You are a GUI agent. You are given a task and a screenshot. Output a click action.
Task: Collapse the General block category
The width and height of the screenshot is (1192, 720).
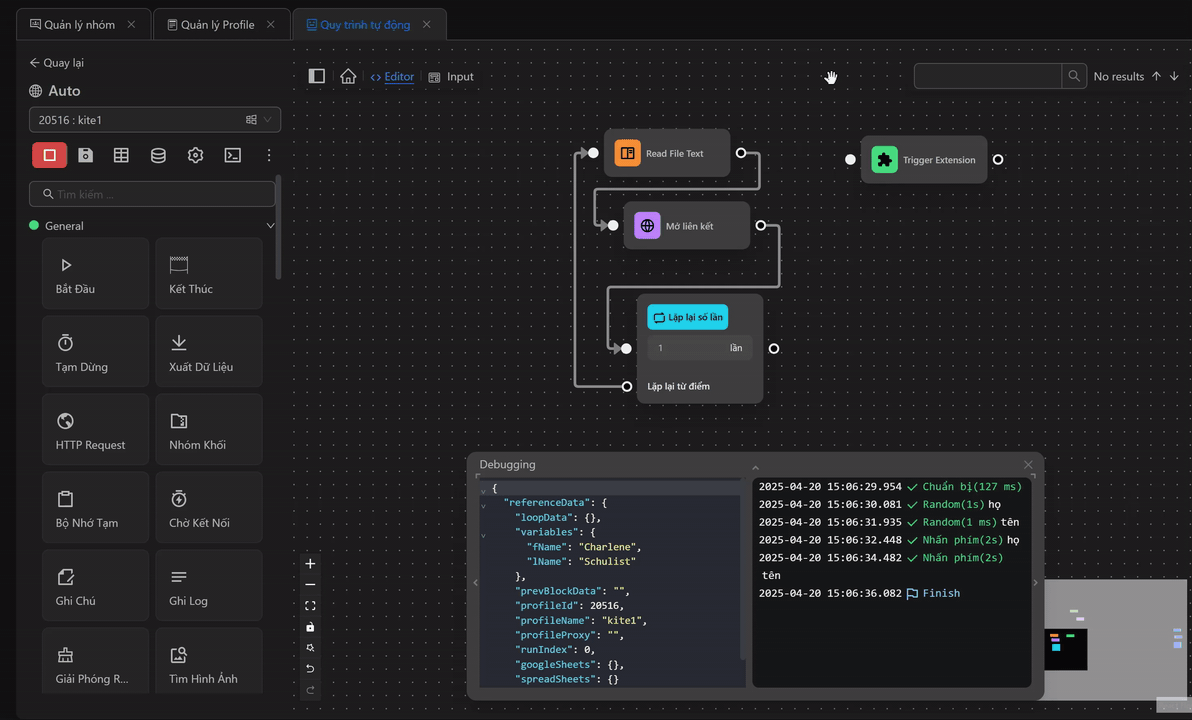(270, 226)
